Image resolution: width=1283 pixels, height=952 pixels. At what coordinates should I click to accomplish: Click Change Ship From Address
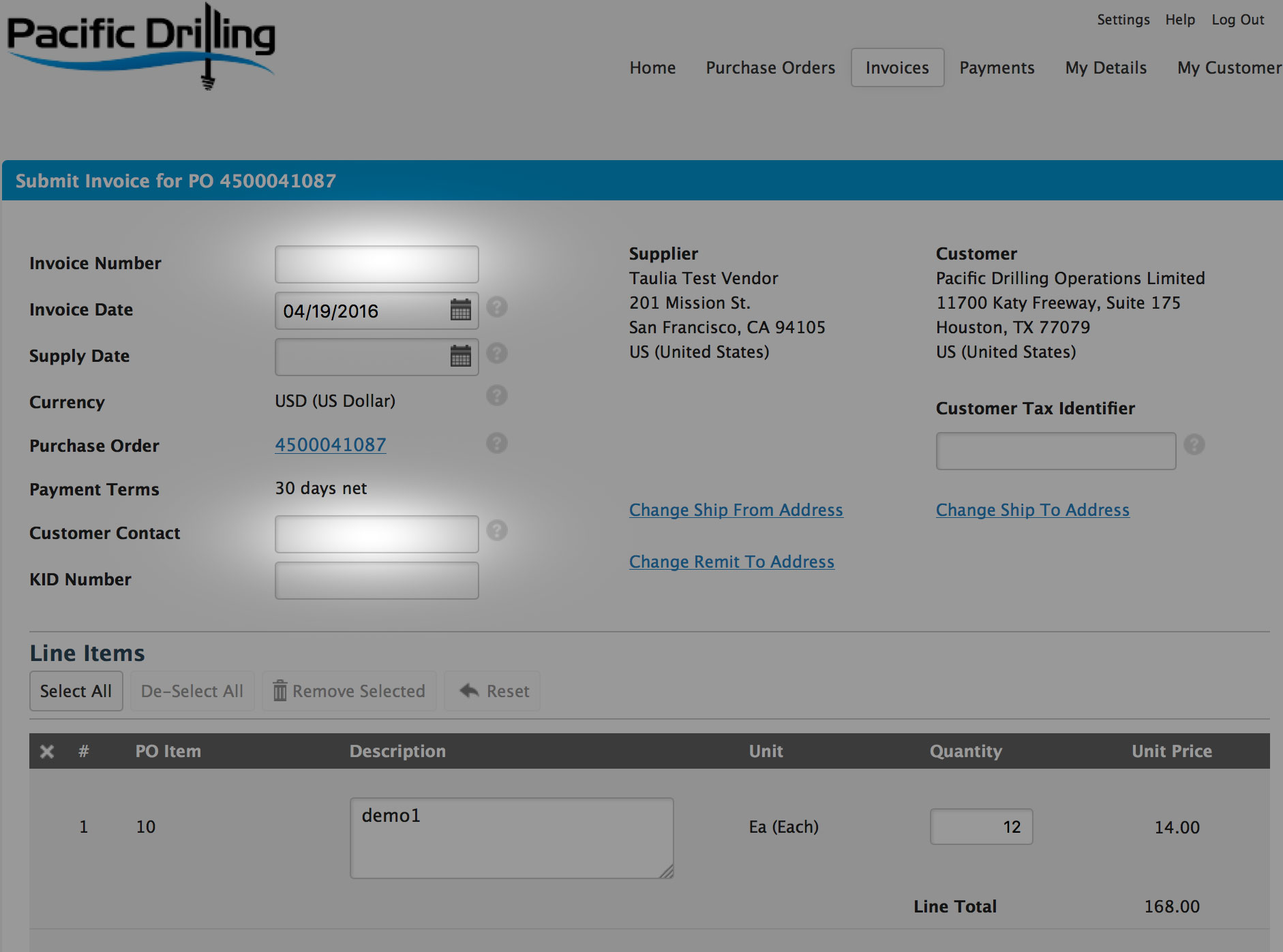tap(736, 510)
